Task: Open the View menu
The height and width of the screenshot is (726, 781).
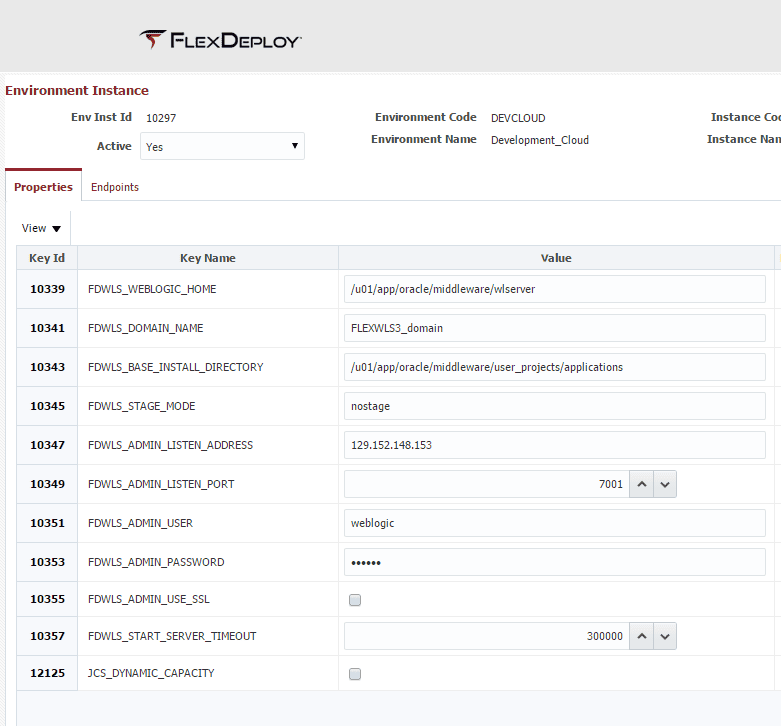Action: click(41, 228)
